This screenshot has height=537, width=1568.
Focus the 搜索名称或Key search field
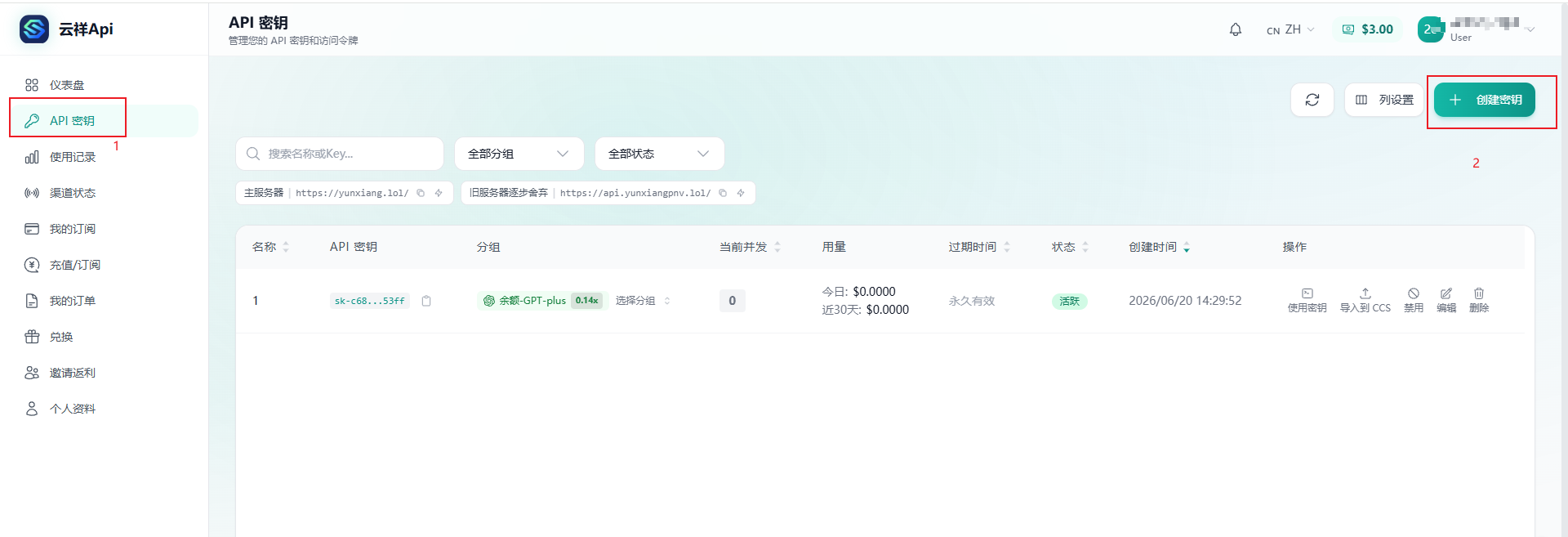pos(340,154)
